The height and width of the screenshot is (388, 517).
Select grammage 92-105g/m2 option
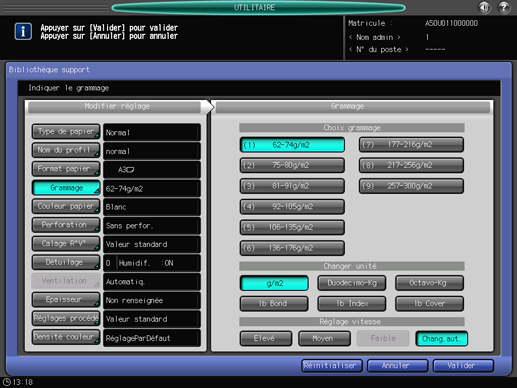pos(292,207)
